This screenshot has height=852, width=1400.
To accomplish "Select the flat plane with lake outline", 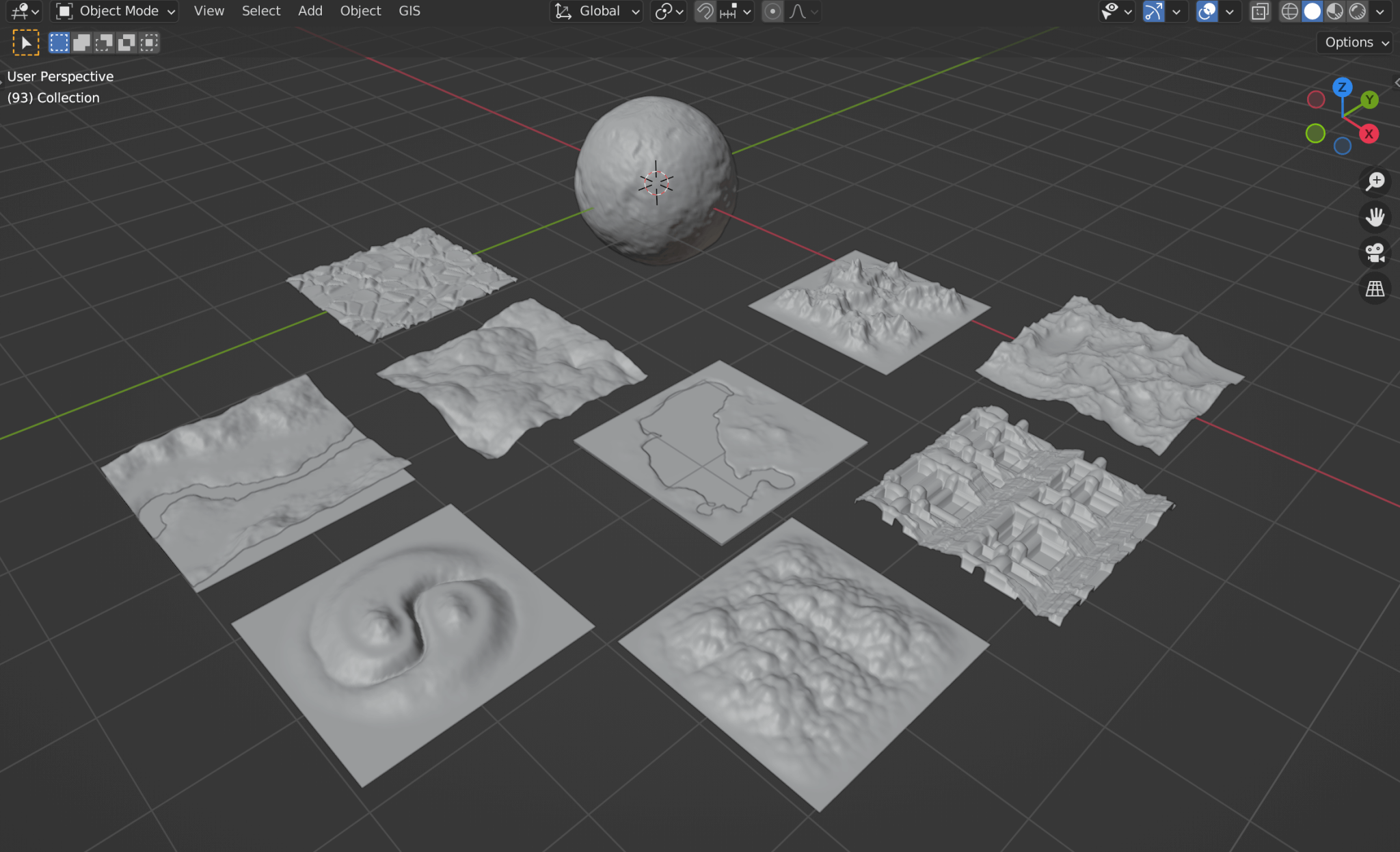I will (x=721, y=451).
